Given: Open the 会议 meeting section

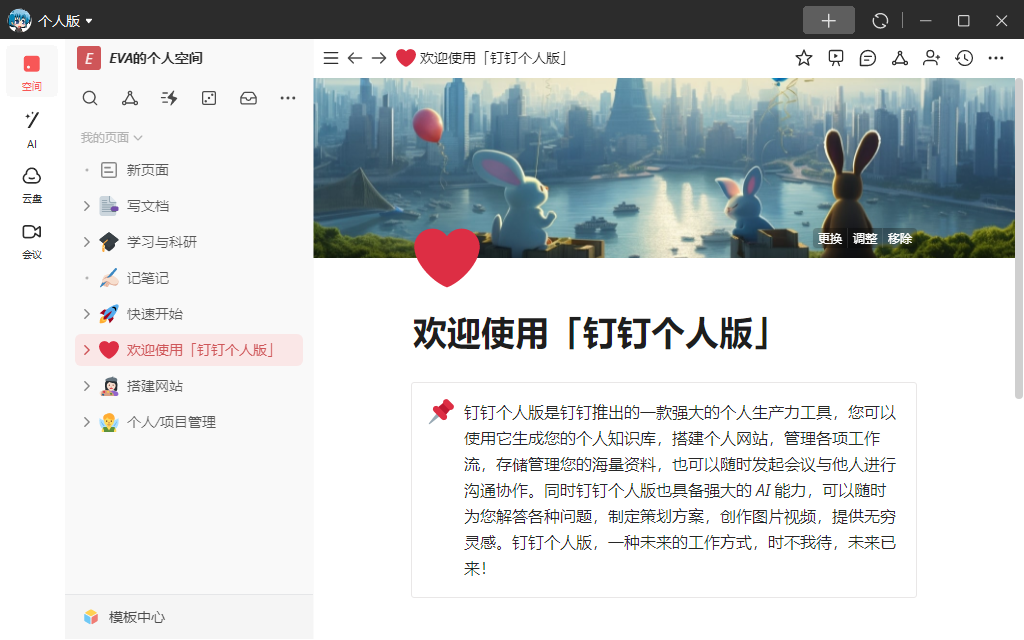Looking at the screenshot, I should coord(31,242).
